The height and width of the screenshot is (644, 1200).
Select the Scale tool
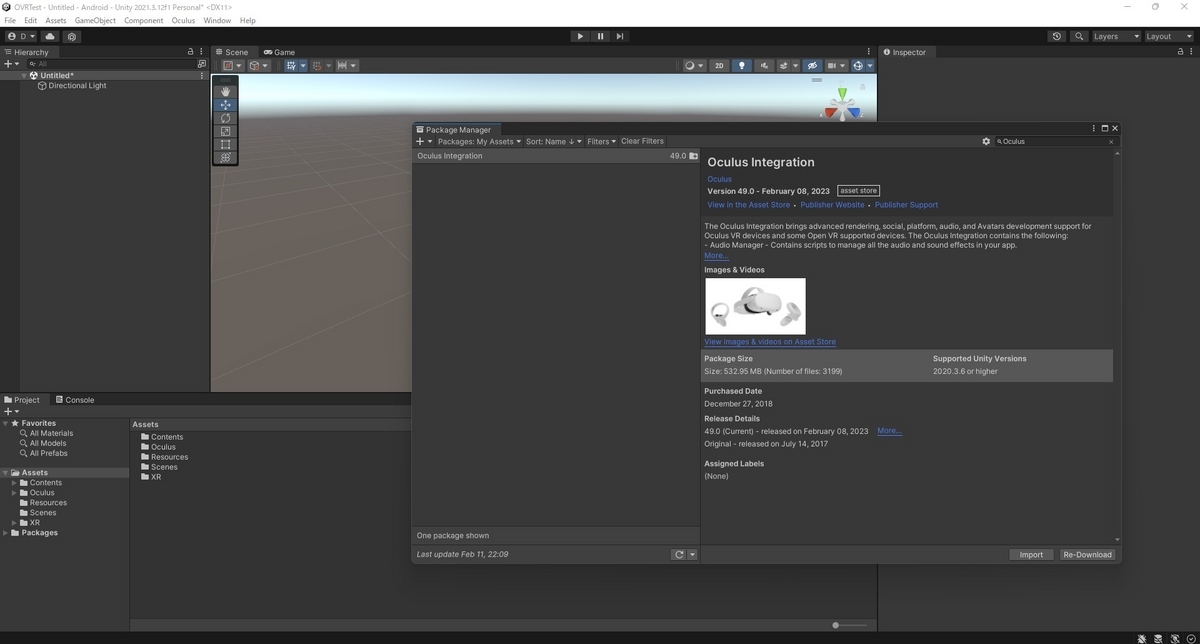pyautogui.click(x=225, y=131)
